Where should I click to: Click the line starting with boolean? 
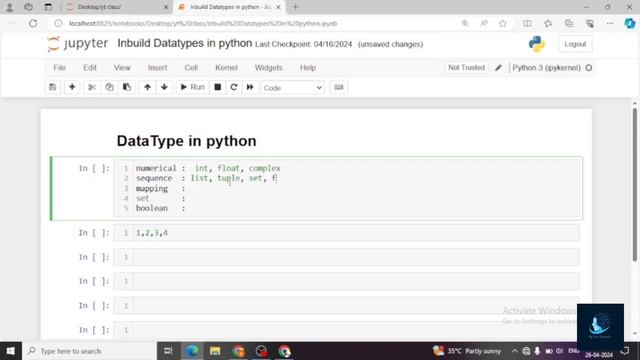161,208
